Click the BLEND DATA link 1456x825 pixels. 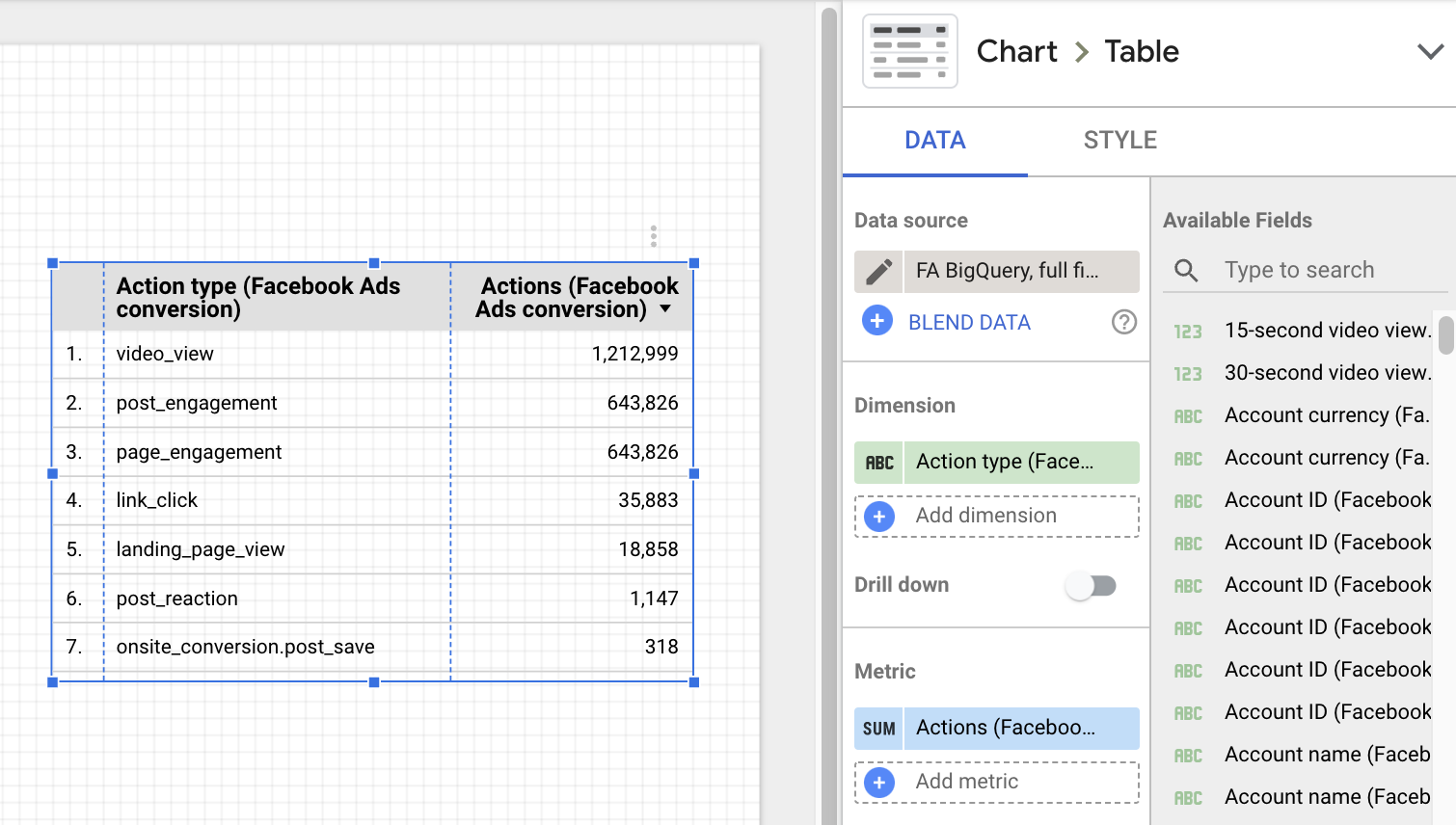coord(969,322)
